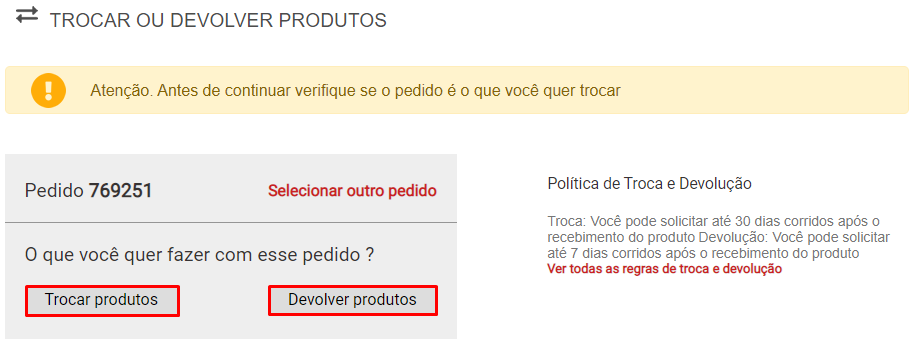Click the order number 769251
The width and height of the screenshot is (909, 362).
click(120, 191)
